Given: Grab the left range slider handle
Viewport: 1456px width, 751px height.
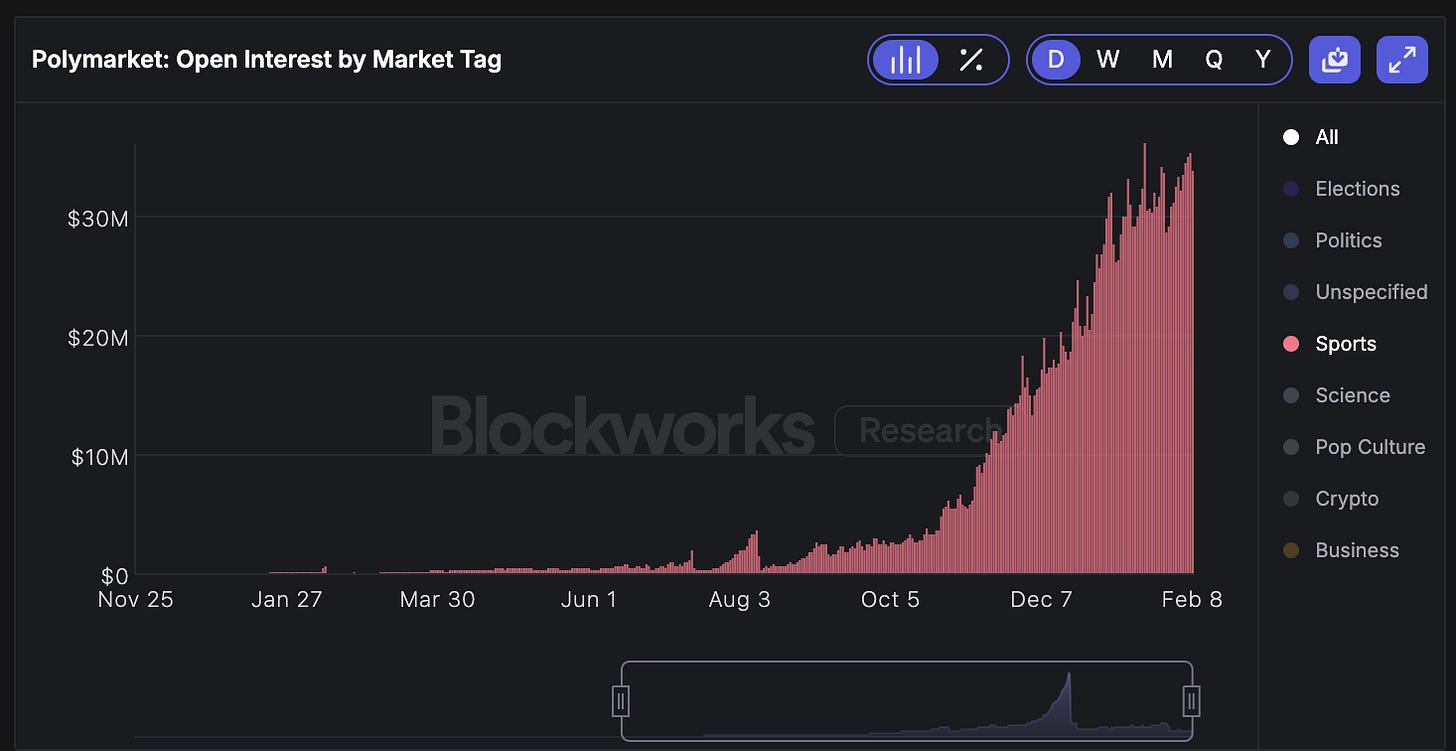Looking at the screenshot, I should pos(620,701).
